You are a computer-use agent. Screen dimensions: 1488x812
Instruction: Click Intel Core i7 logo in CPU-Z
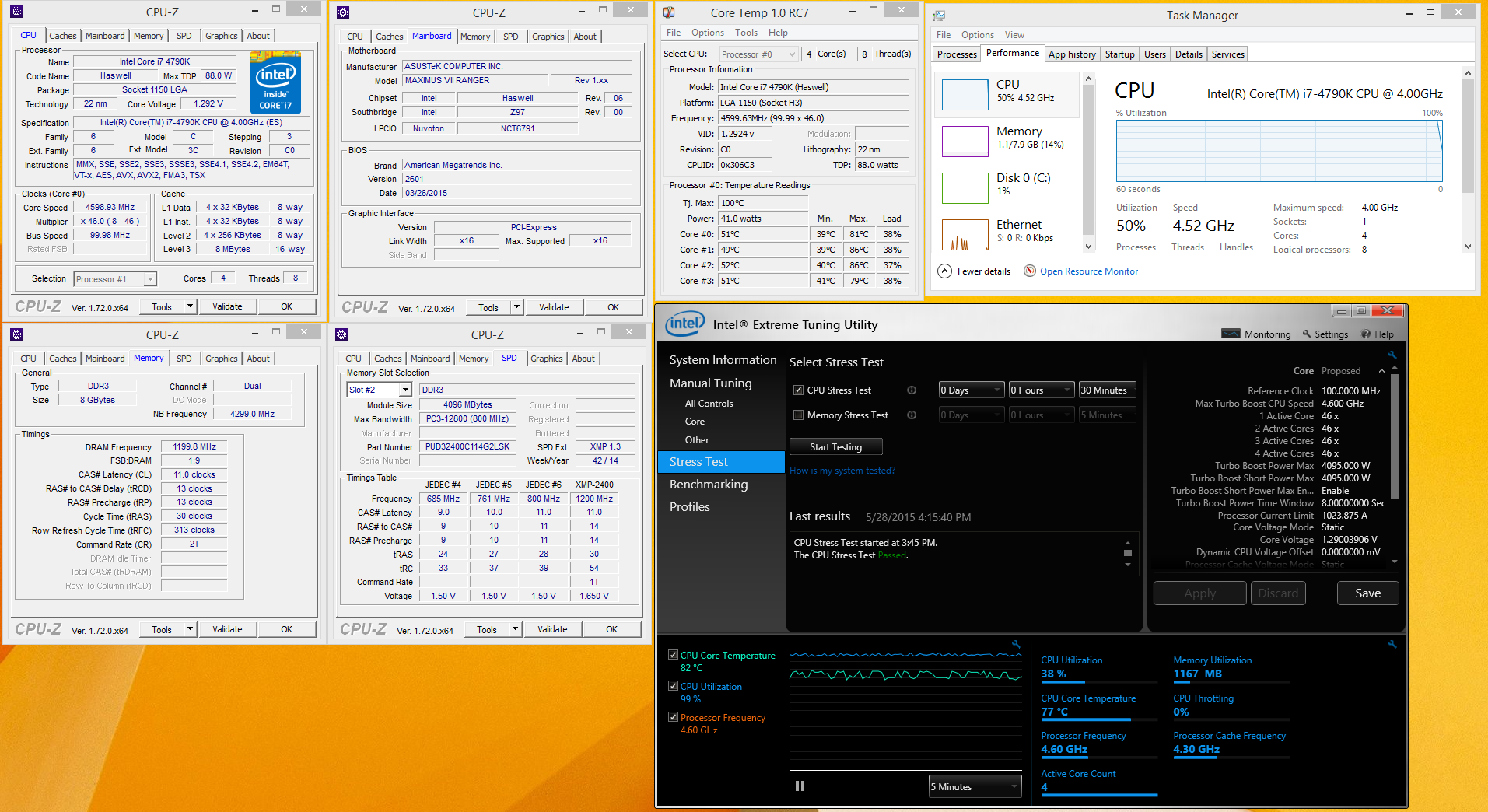point(275,83)
